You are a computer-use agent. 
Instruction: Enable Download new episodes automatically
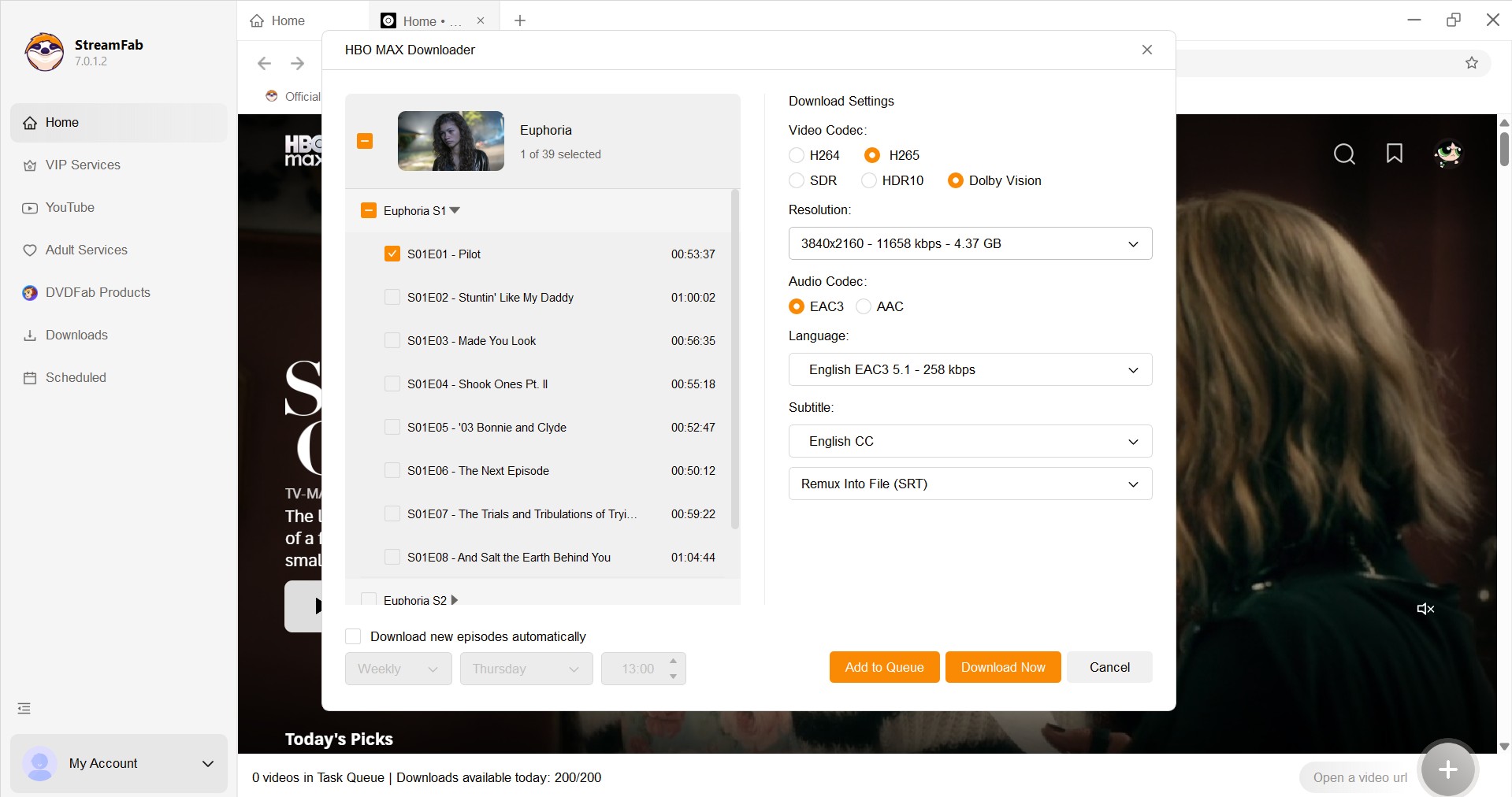352,636
